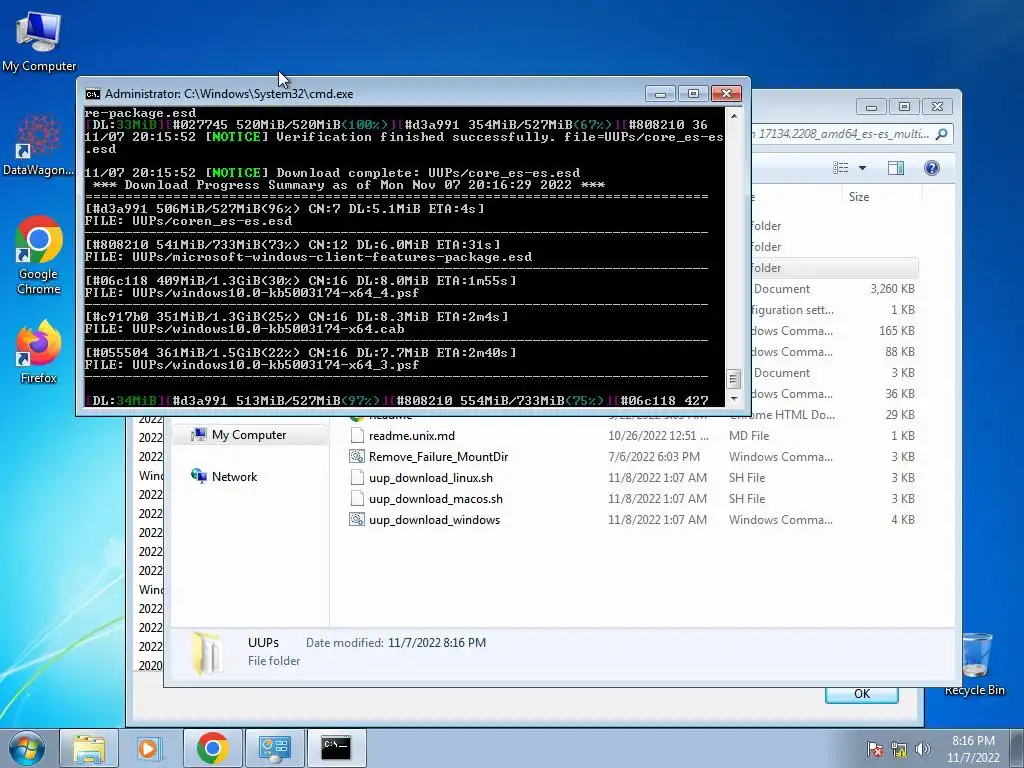Click the cmd scrollbar down arrow
Screen dimensions: 1024x768
(733, 398)
